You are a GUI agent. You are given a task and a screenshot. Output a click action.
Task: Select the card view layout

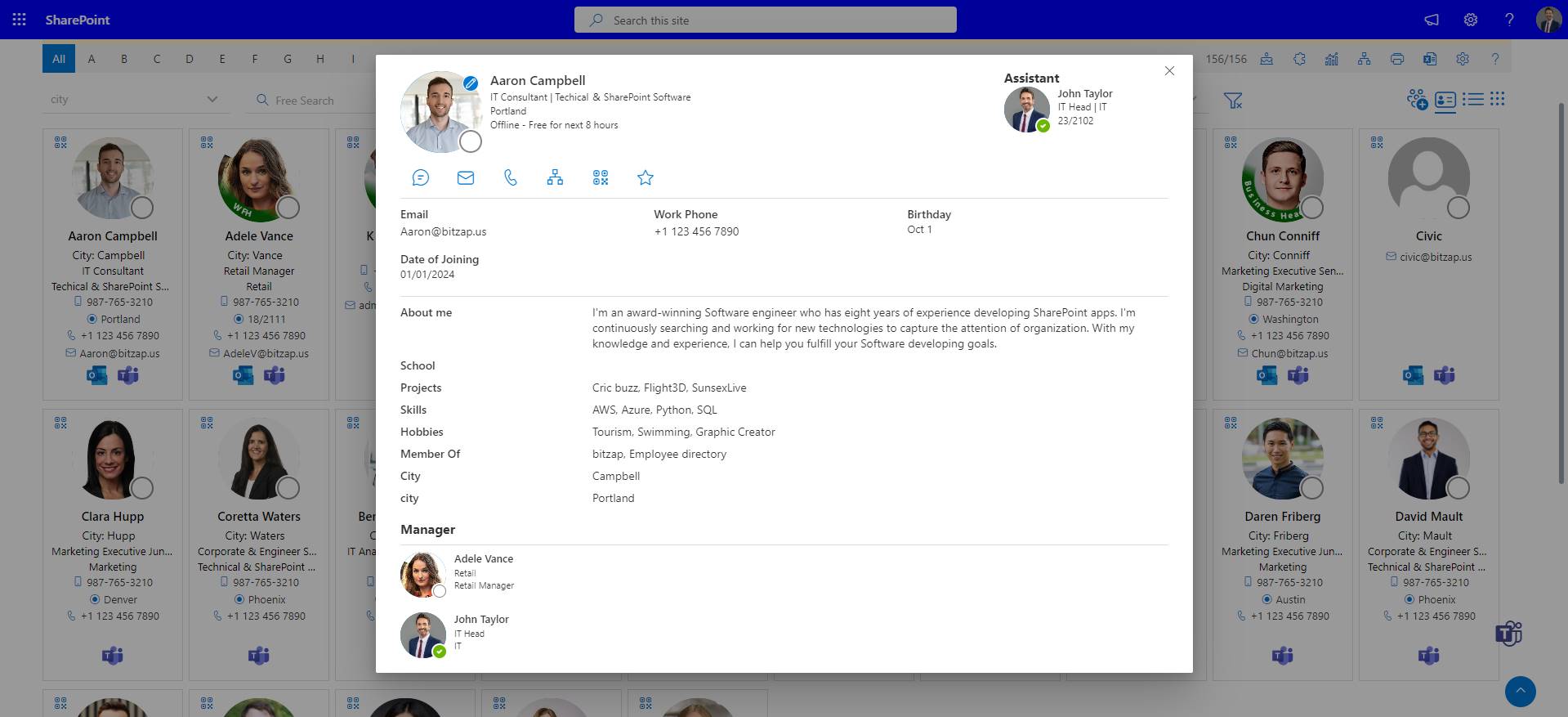click(x=1445, y=101)
